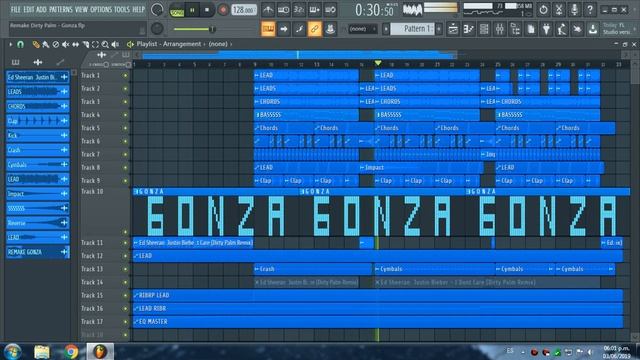Image resolution: width=640 pixels, height=360 pixels.
Task: Open the Playlist view icon
Action: [453, 29]
